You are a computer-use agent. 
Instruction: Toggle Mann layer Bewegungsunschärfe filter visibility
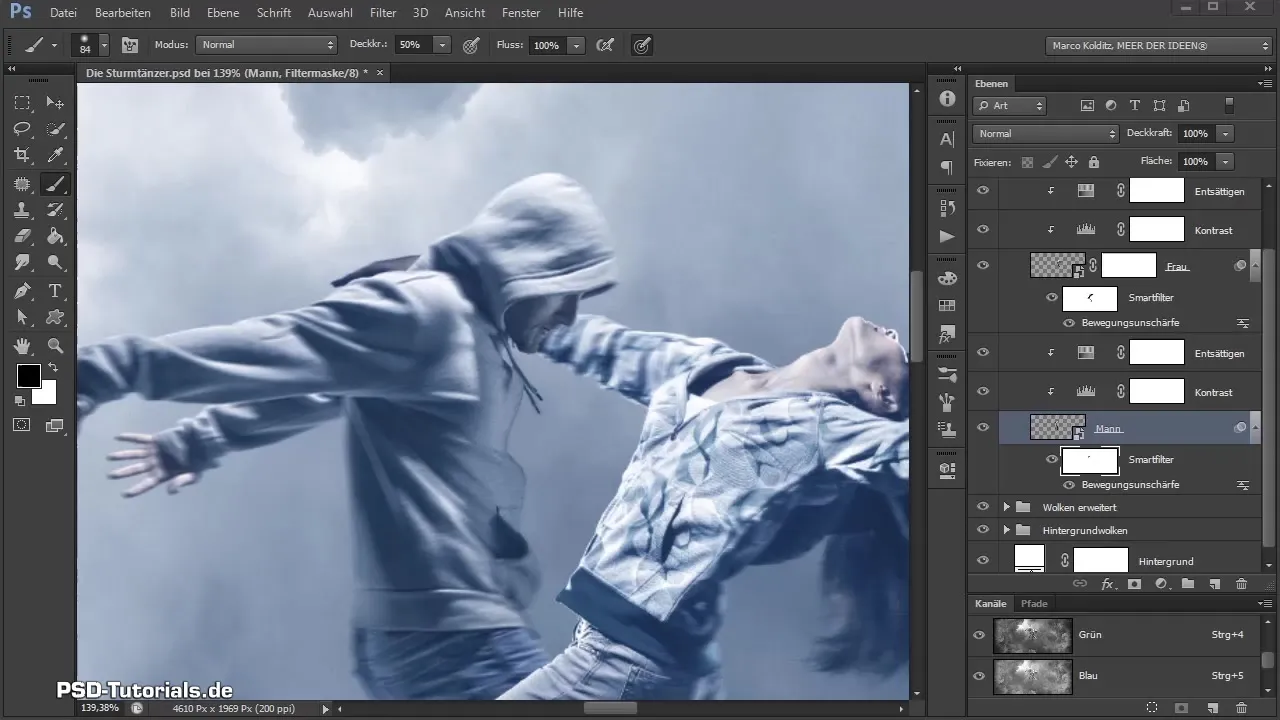pos(1069,485)
